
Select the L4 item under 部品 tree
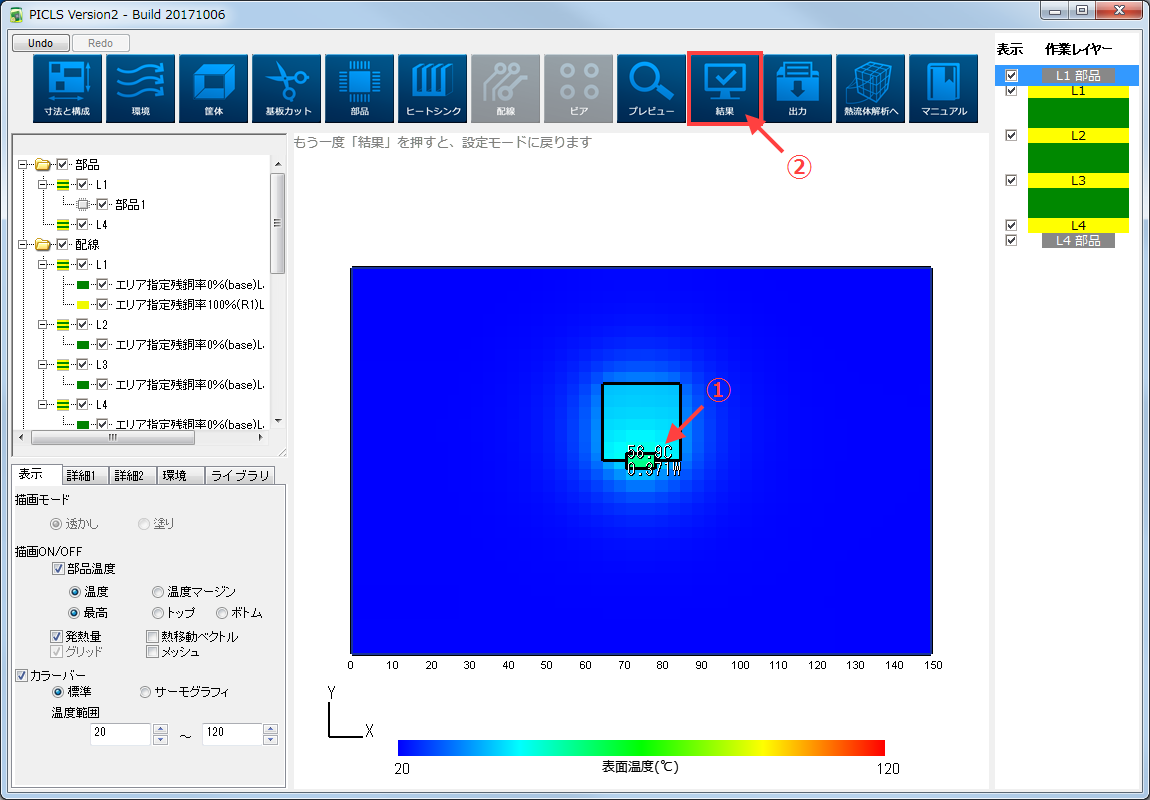coord(101,225)
